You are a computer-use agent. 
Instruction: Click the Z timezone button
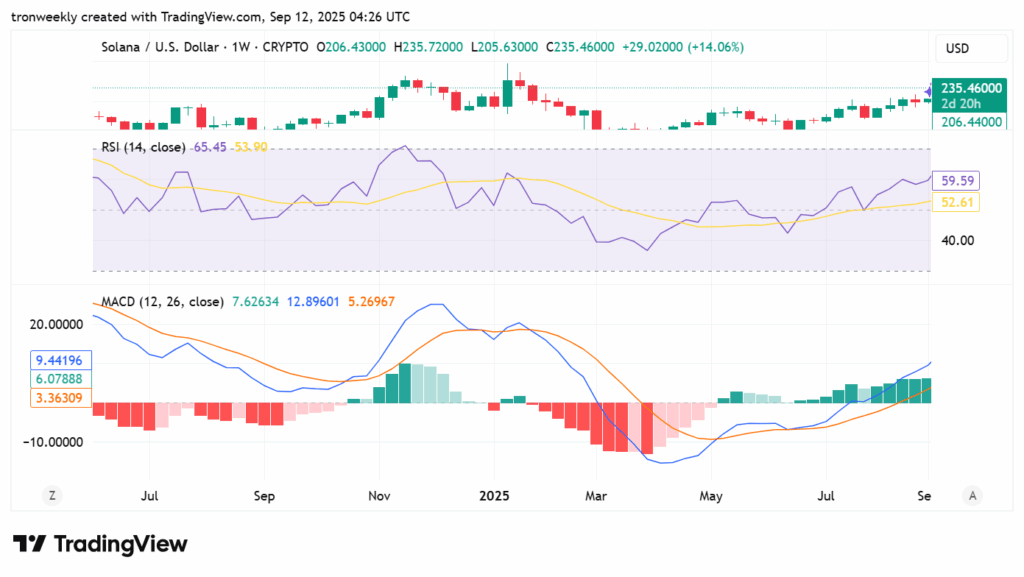52,496
